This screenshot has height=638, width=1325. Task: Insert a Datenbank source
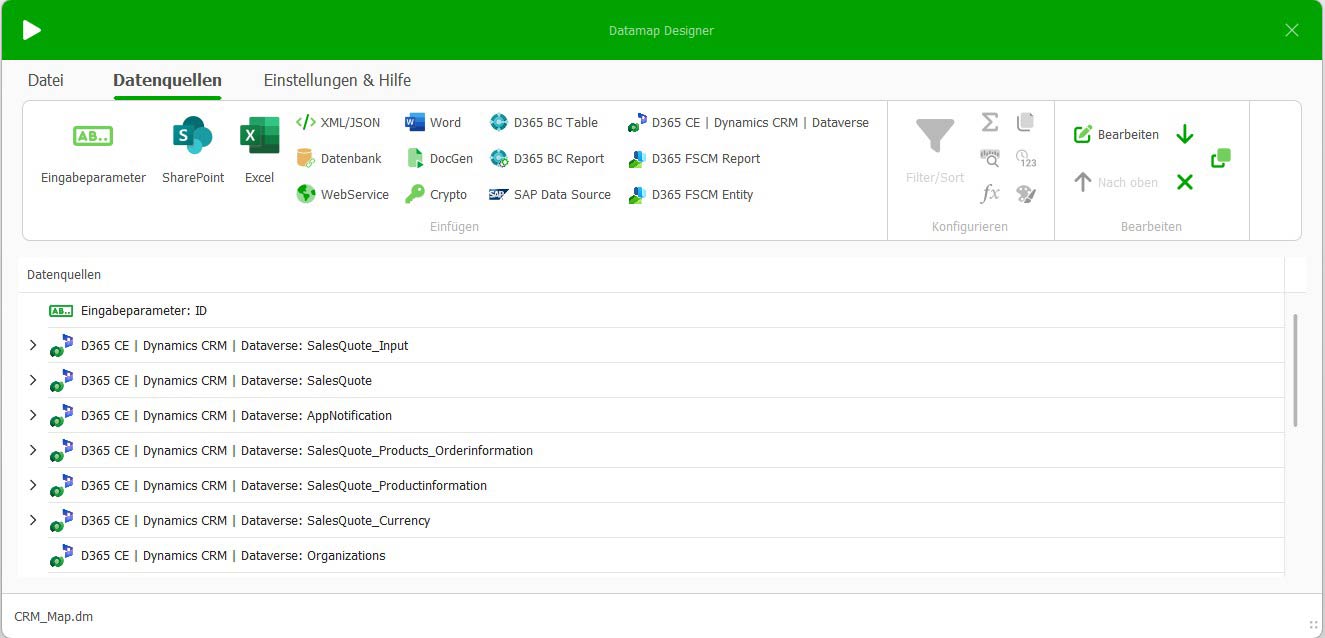click(x=339, y=159)
